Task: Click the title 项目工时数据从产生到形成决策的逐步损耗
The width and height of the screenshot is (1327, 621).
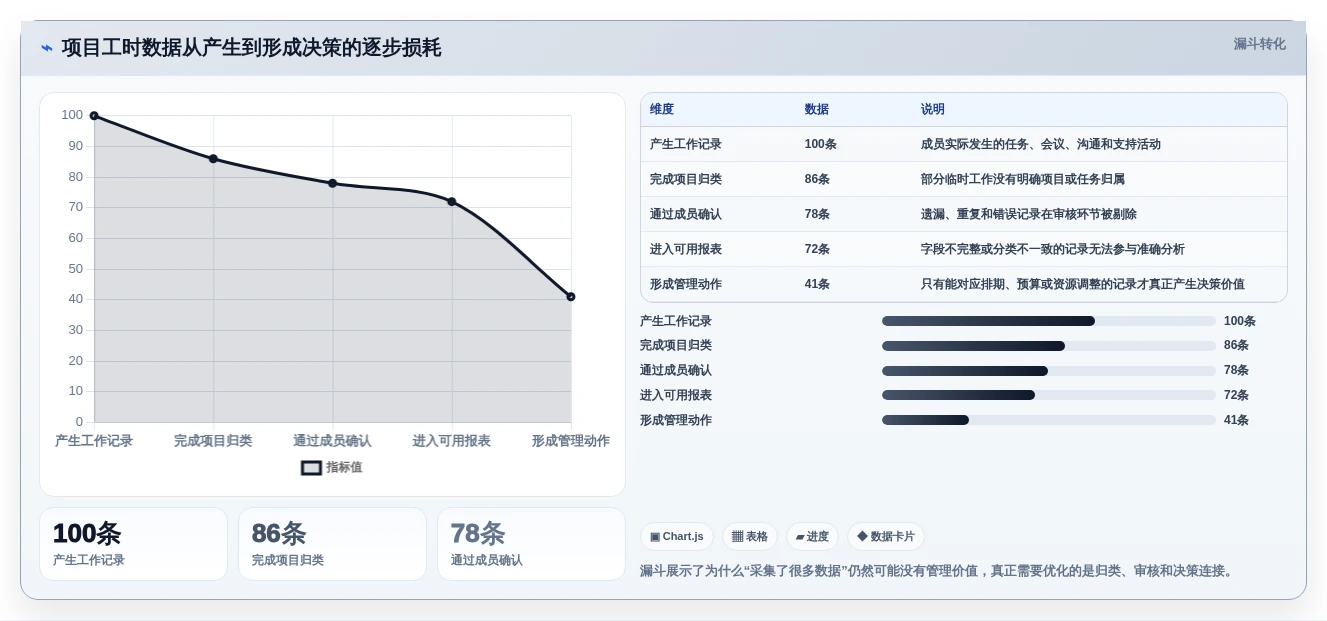Action: pyautogui.click(x=251, y=48)
